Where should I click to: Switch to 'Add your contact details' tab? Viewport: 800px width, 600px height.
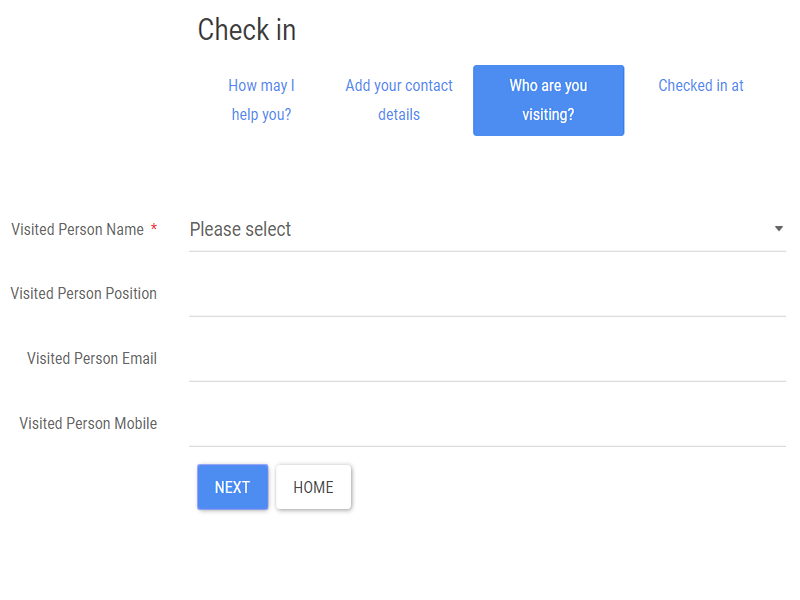pos(399,100)
